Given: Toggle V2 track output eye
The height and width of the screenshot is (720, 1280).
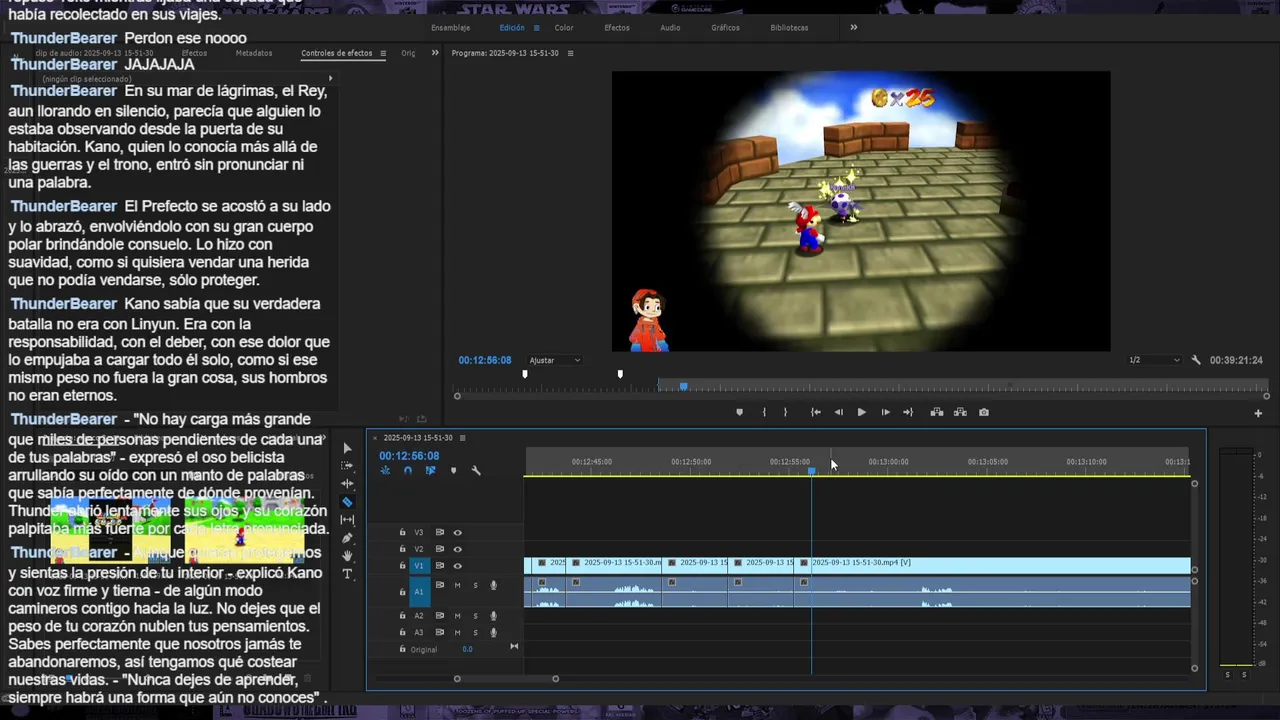Looking at the screenshot, I should [x=457, y=549].
